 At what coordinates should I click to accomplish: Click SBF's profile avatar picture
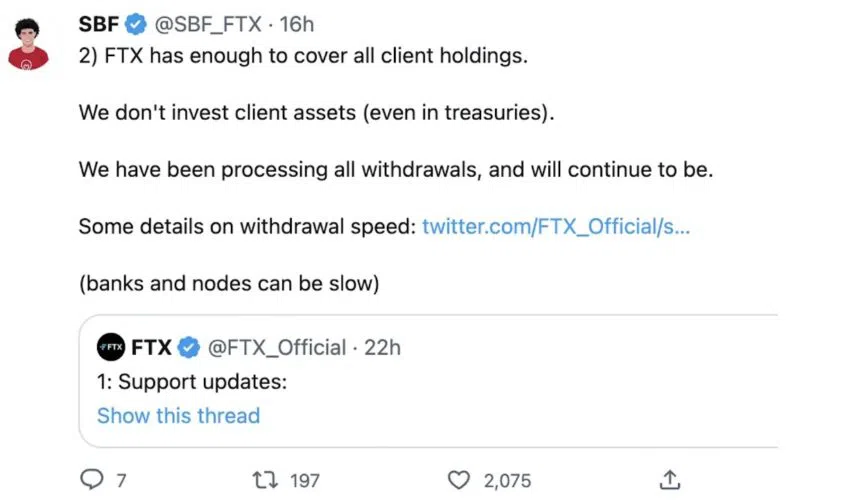click(27, 44)
